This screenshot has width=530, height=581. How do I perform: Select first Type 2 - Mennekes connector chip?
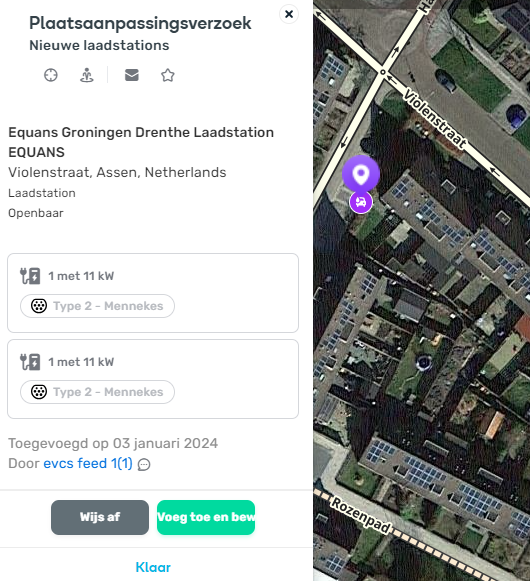tap(97, 306)
